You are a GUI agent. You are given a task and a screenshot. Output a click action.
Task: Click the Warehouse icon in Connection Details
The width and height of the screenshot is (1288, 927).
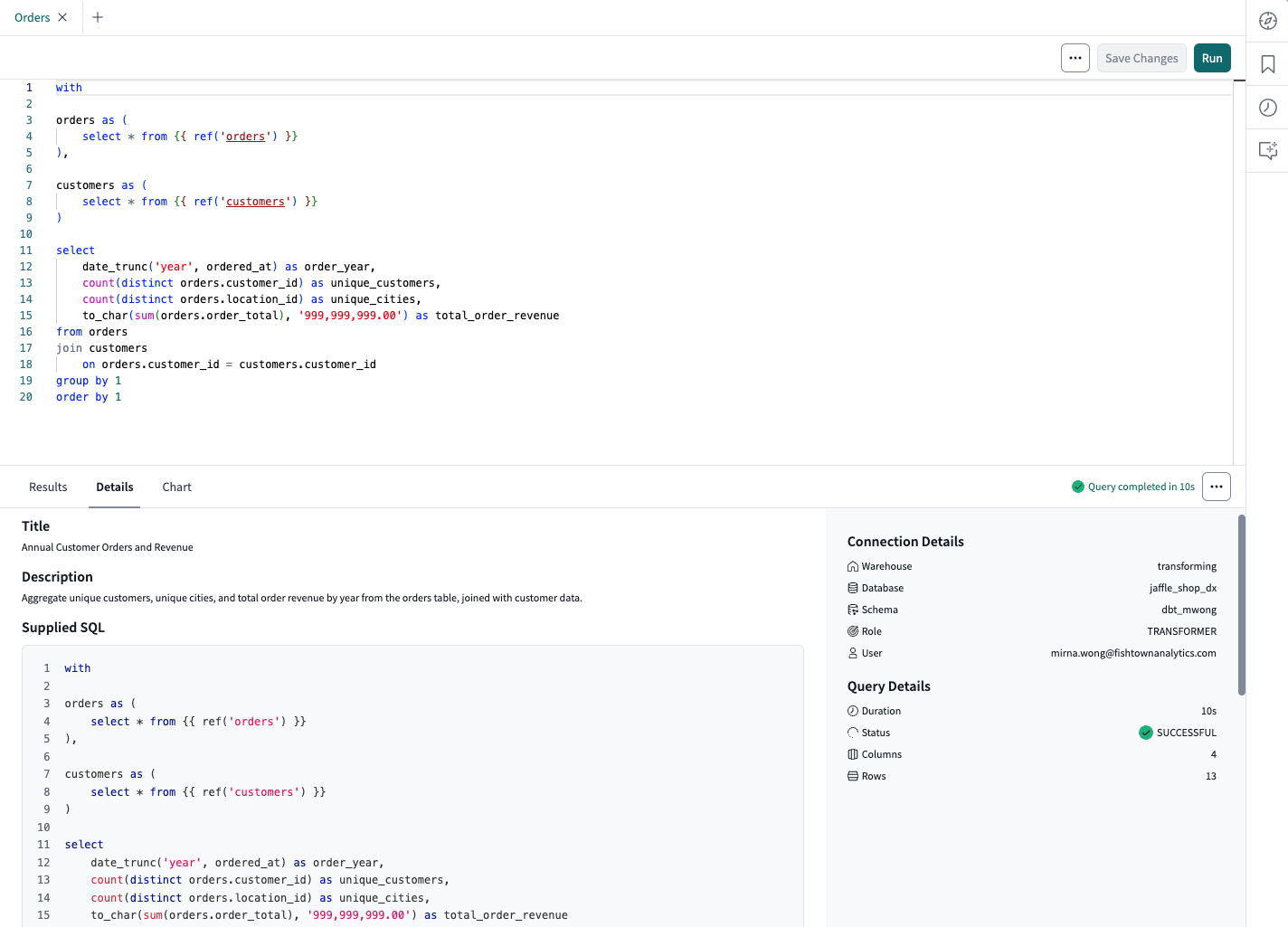click(852, 565)
